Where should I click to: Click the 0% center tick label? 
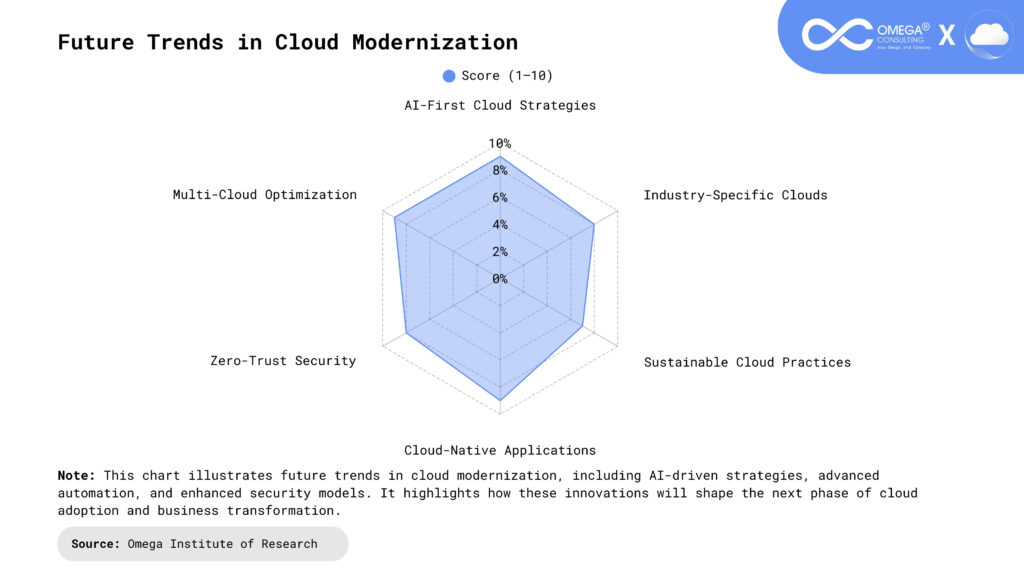(x=499, y=279)
